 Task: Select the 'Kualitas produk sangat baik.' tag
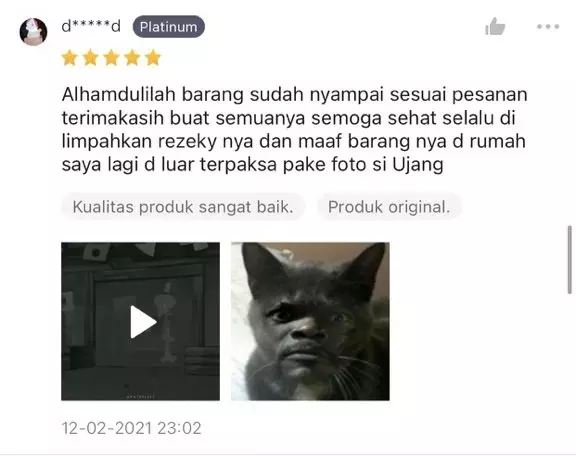[183, 207]
